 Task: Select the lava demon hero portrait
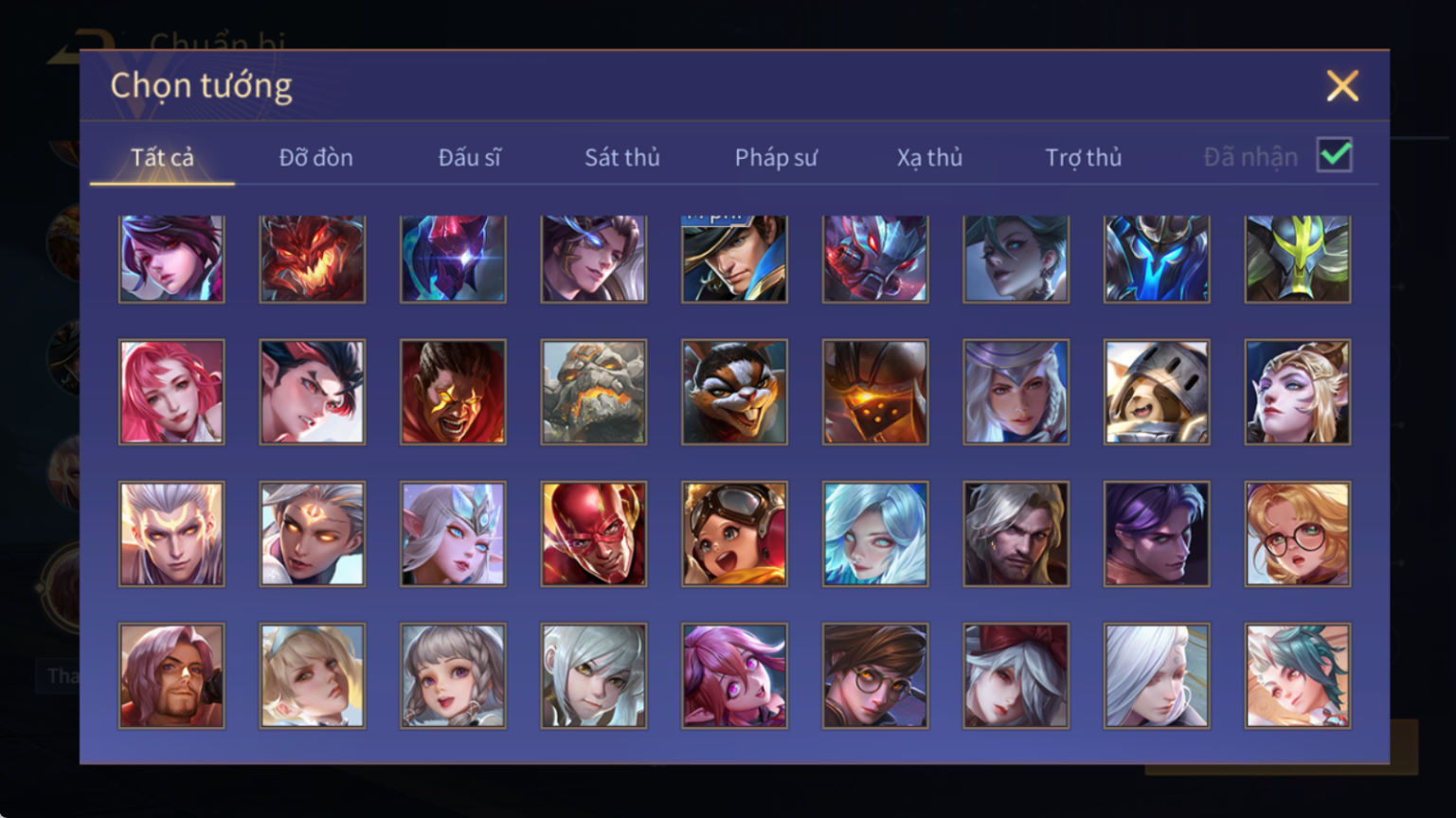[313, 258]
